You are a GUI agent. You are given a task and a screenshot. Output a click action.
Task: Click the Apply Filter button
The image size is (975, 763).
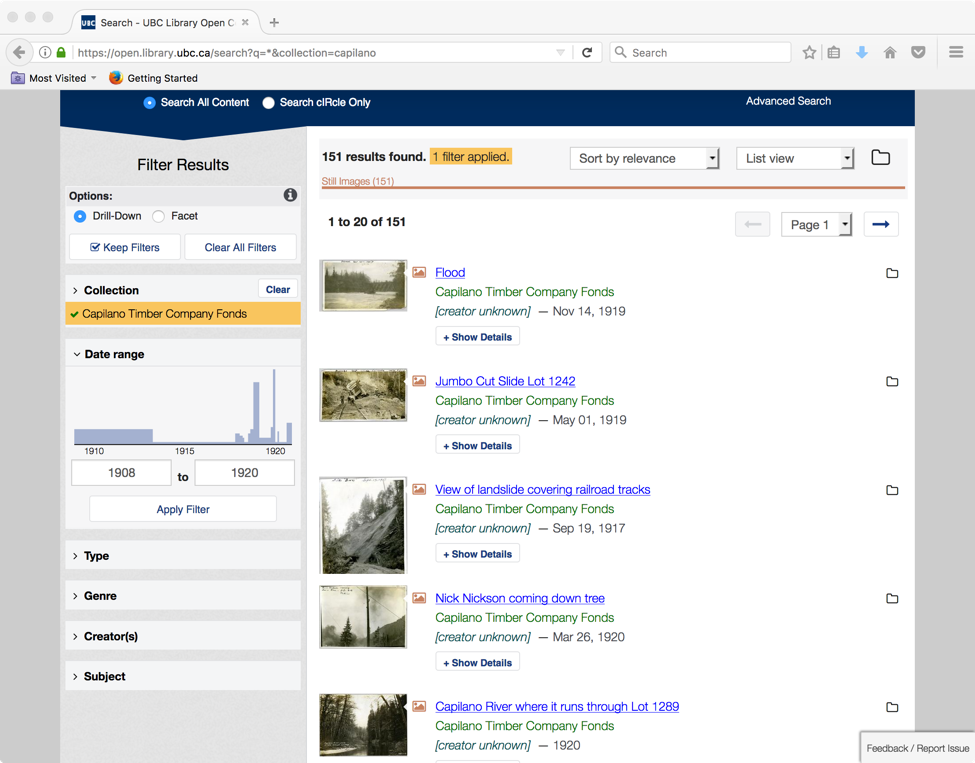(183, 509)
